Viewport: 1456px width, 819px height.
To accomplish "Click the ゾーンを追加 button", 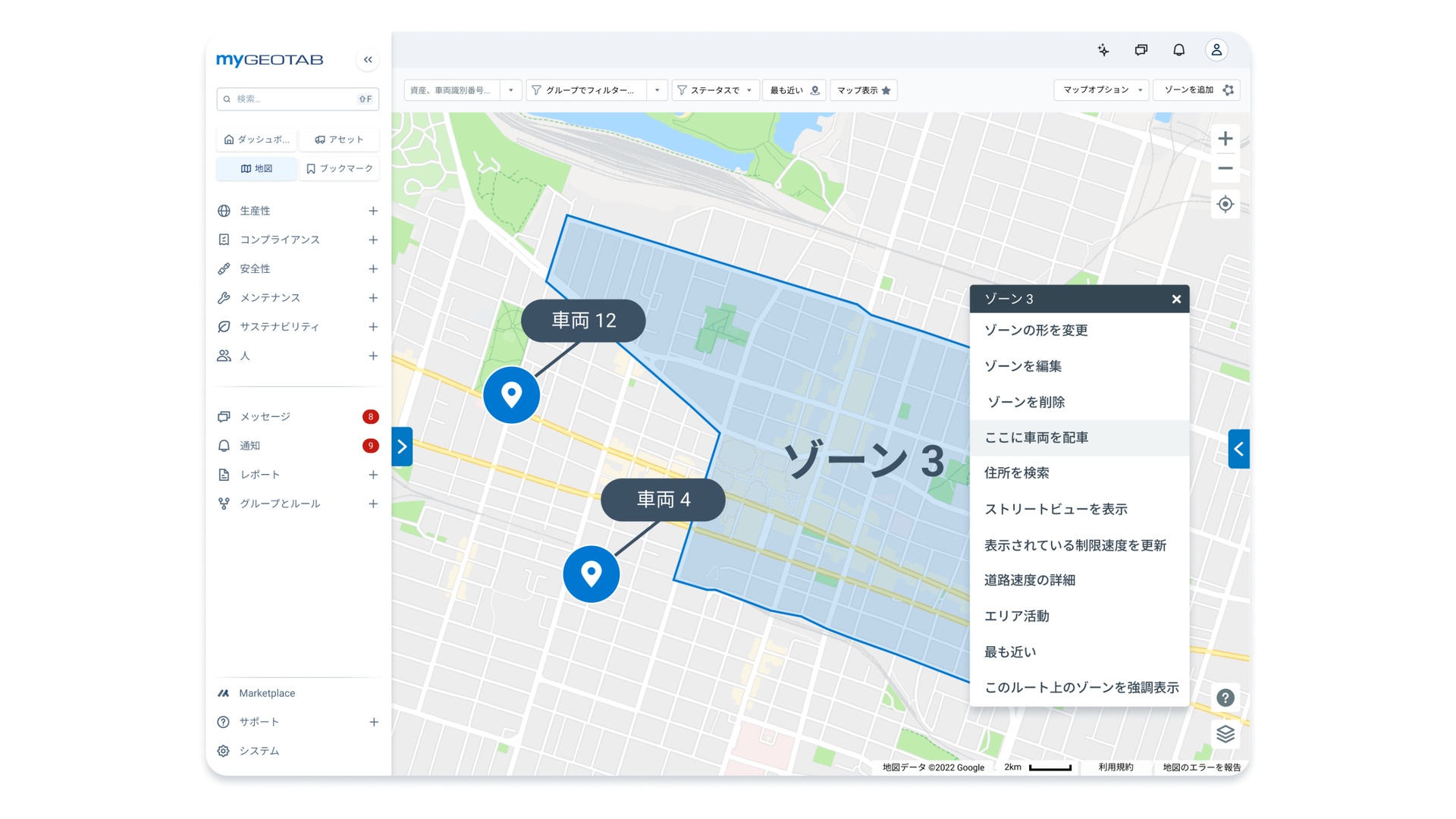I will 1196,90.
